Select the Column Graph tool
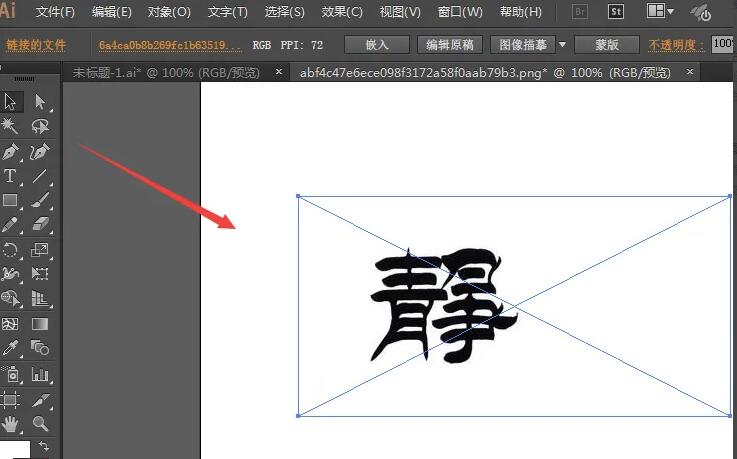Image resolution: width=737 pixels, height=459 pixels. point(40,374)
